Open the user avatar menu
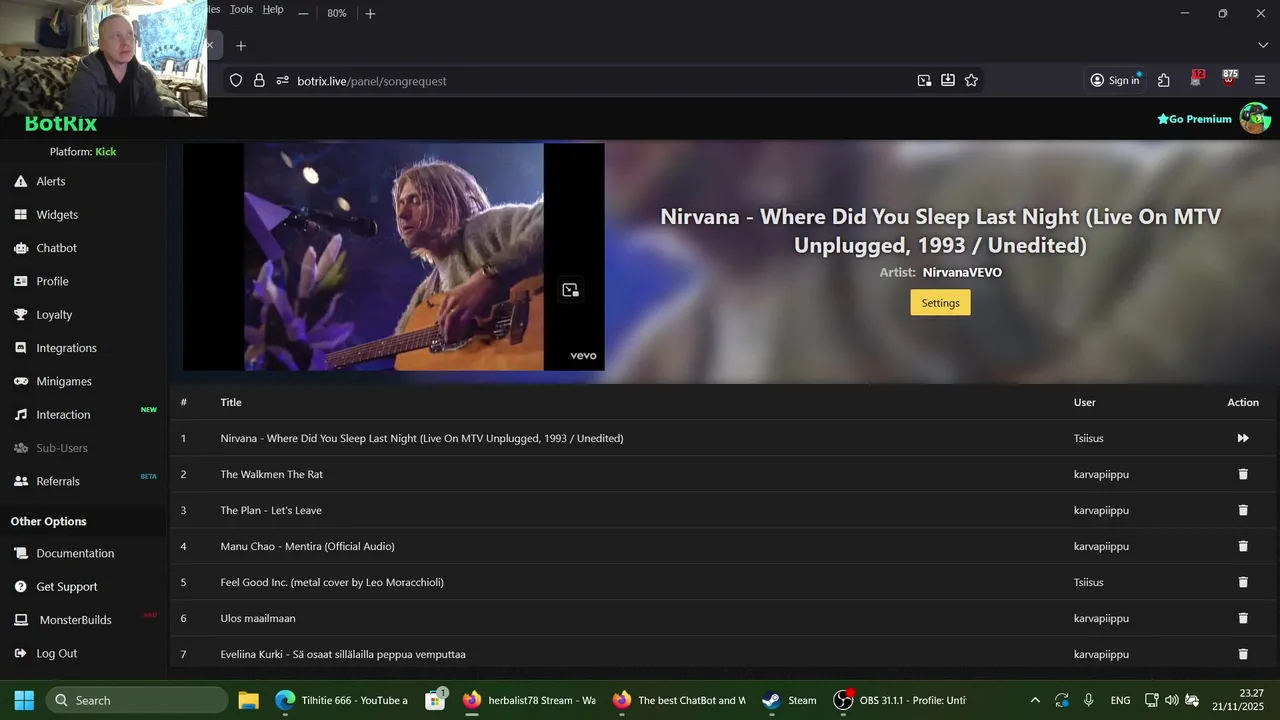The width and height of the screenshot is (1280, 720). (1255, 118)
